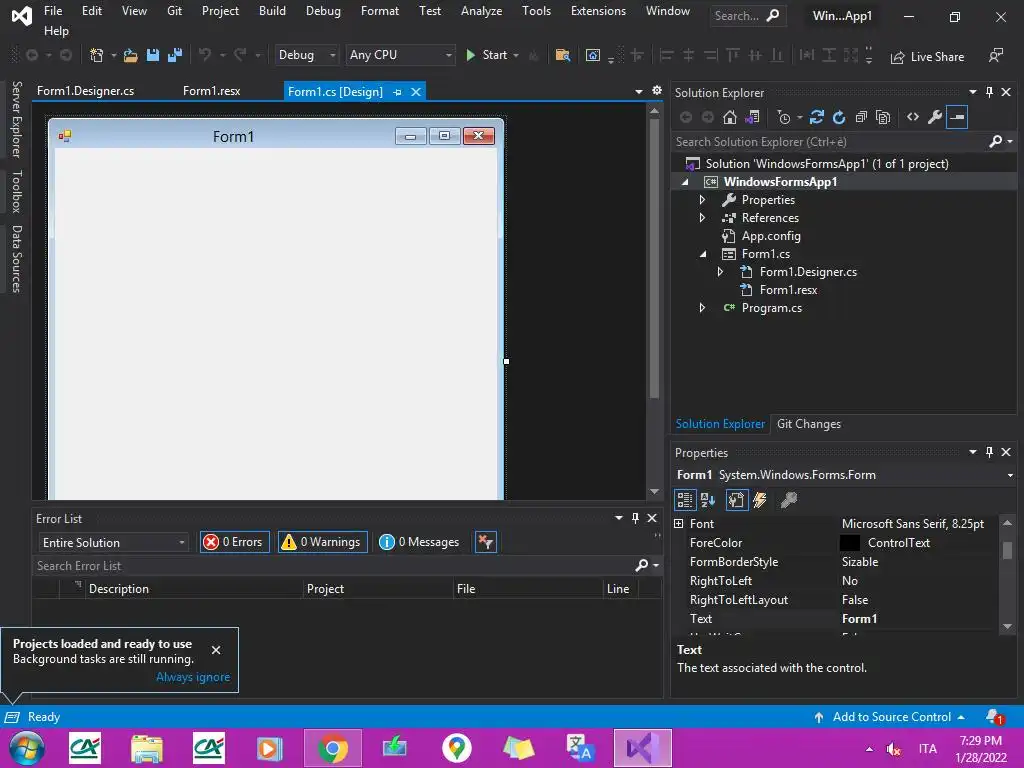Viewport: 1024px width, 768px height.
Task: Click the Windows Start orb
Action: click(27, 748)
